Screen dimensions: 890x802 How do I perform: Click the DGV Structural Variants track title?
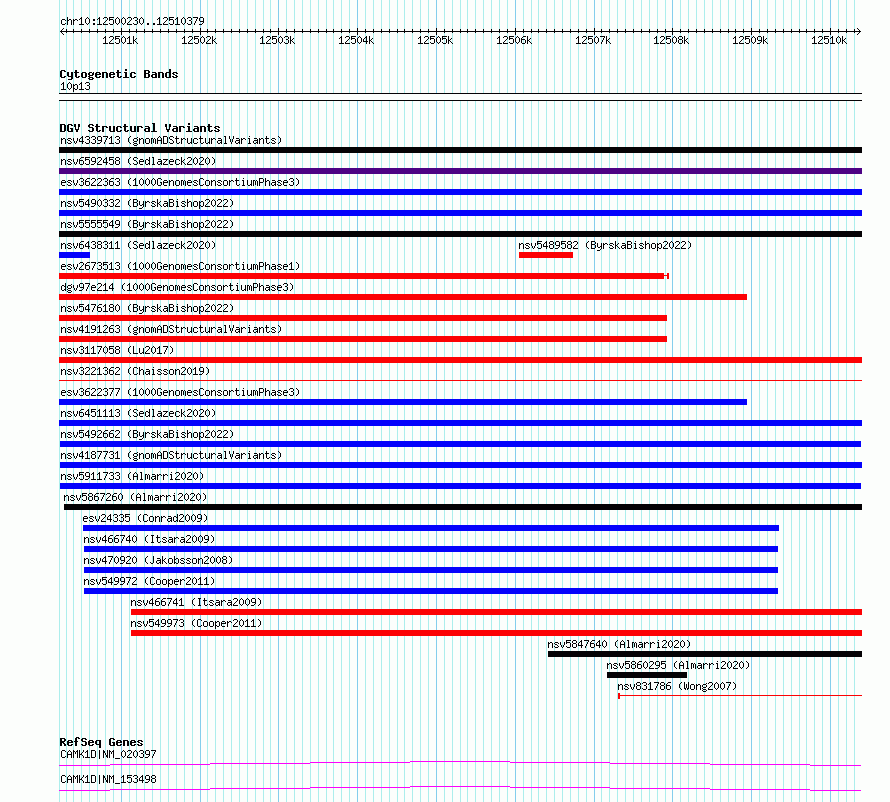(140, 128)
